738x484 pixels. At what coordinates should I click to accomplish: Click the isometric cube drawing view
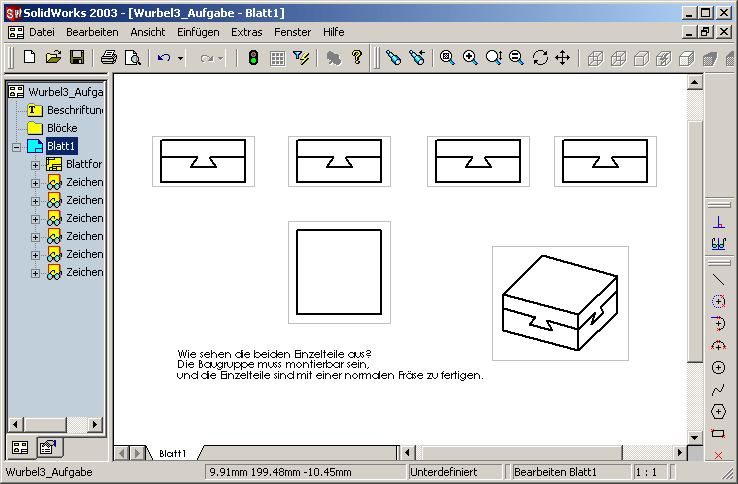(559, 304)
